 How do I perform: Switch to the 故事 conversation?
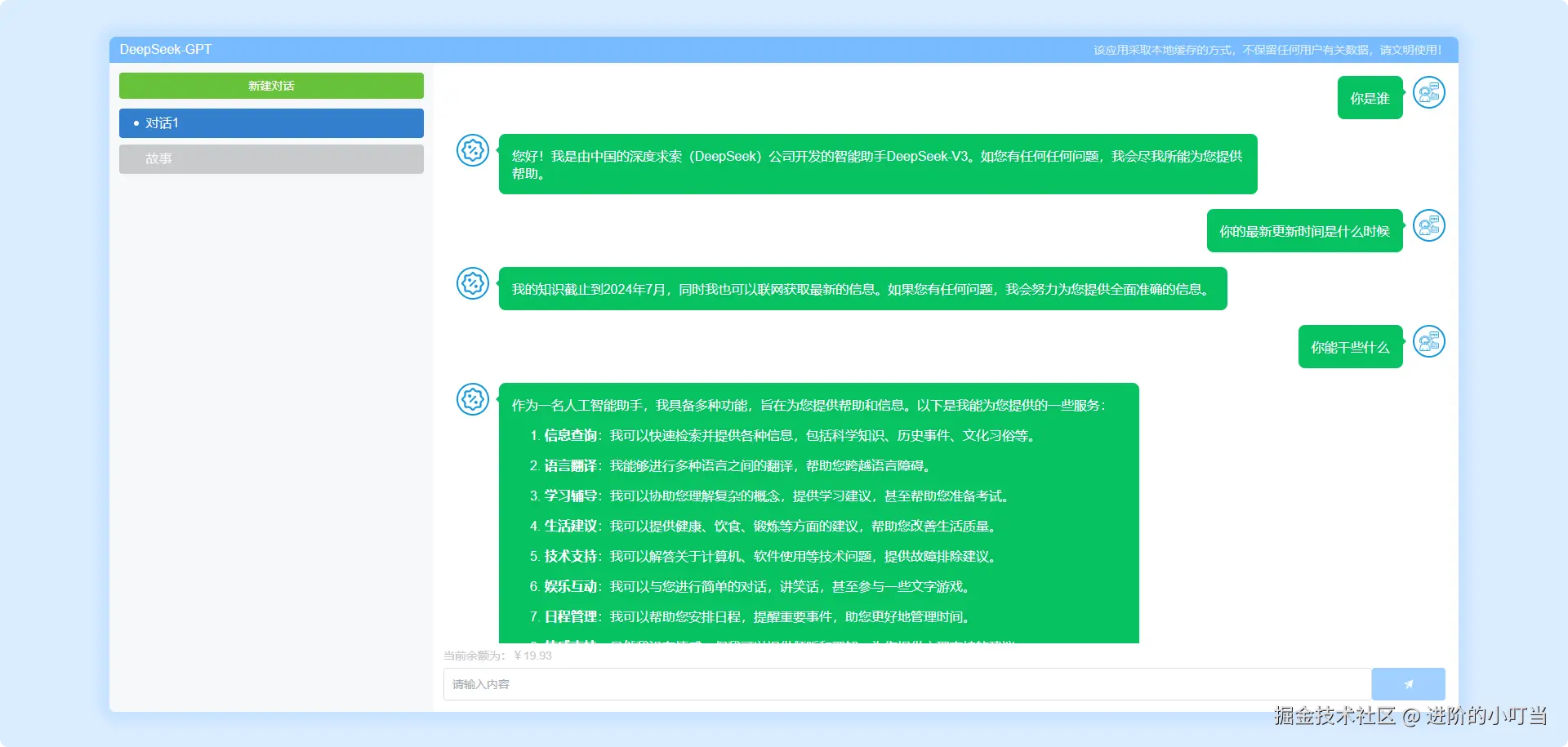click(x=271, y=158)
